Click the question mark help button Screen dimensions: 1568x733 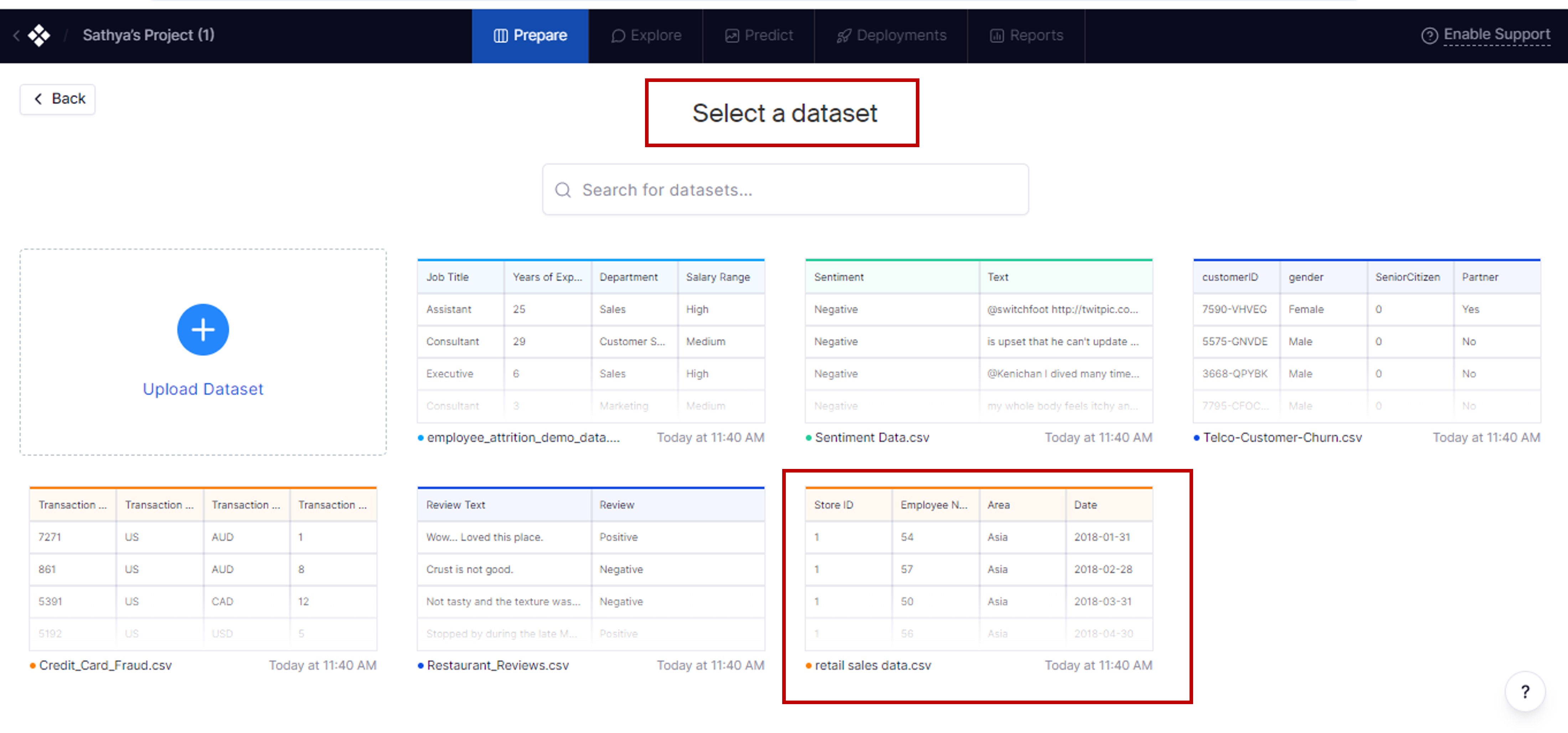coord(1525,692)
